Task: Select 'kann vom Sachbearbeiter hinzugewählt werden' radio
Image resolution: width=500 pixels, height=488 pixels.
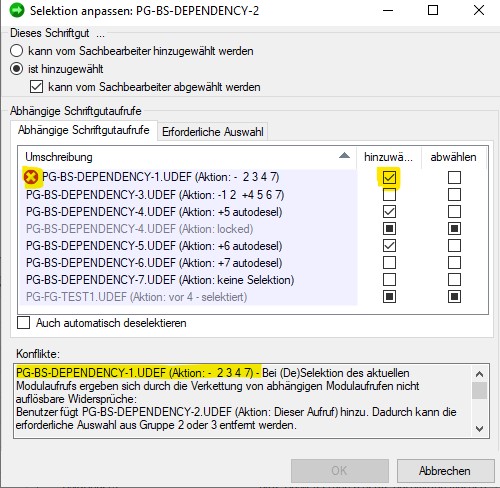Action: (16, 51)
